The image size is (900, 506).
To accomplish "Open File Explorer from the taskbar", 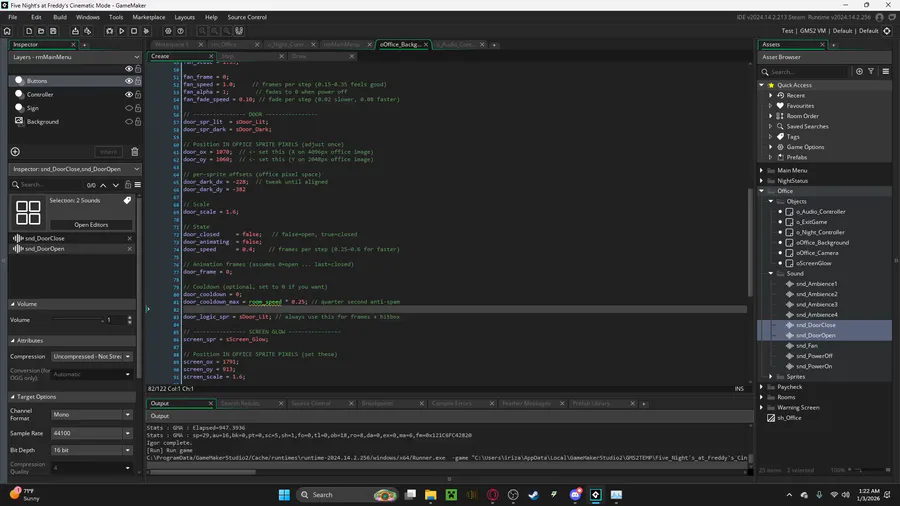I will point(430,495).
